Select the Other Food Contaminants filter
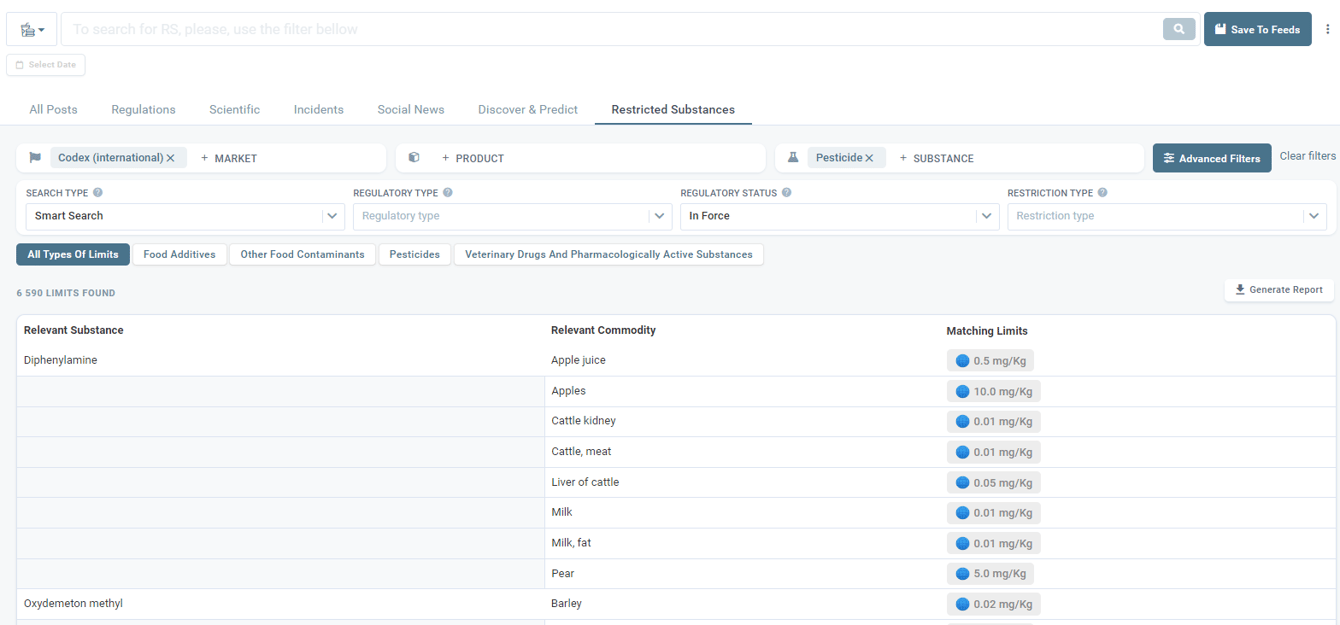This screenshot has width=1340, height=625. (x=302, y=255)
